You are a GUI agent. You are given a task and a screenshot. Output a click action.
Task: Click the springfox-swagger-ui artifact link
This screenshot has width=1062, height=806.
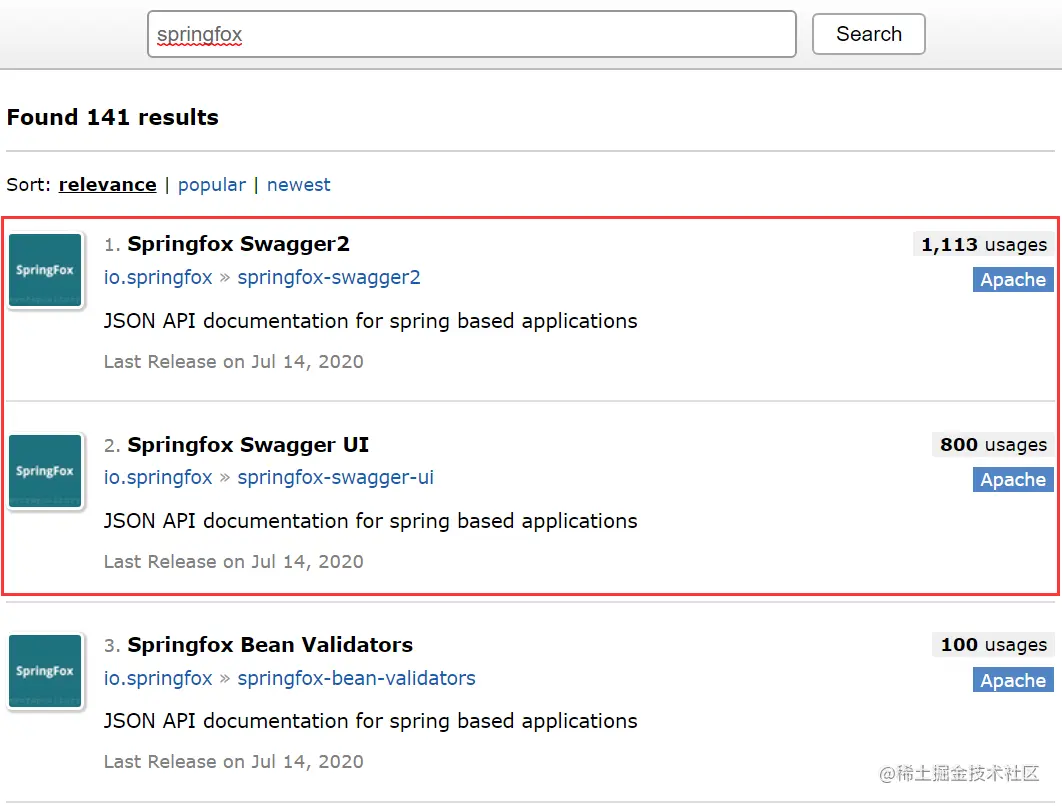335,478
